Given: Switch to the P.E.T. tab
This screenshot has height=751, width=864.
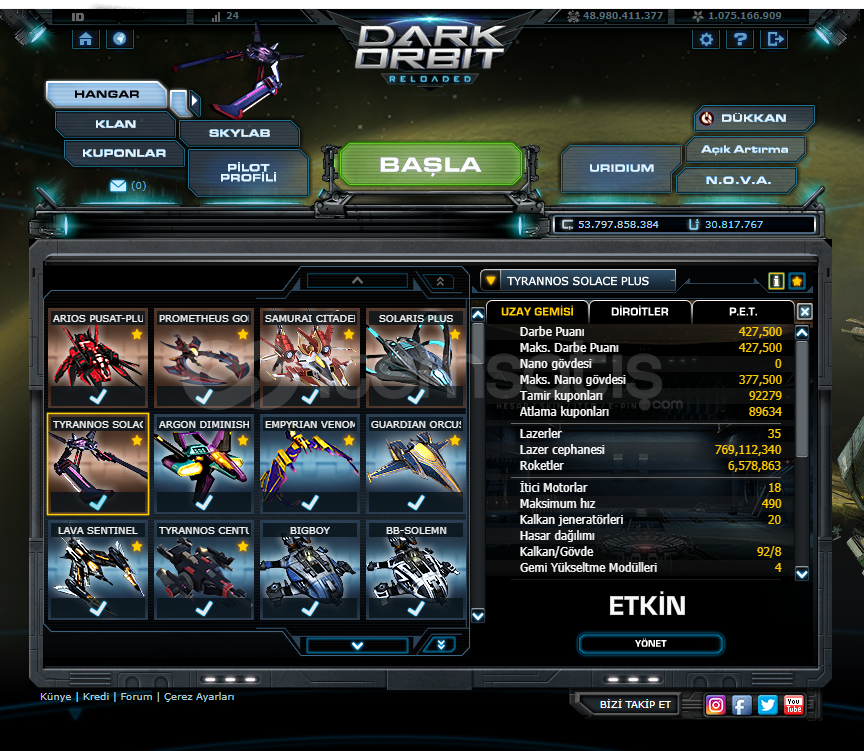Looking at the screenshot, I should (x=743, y=312).
